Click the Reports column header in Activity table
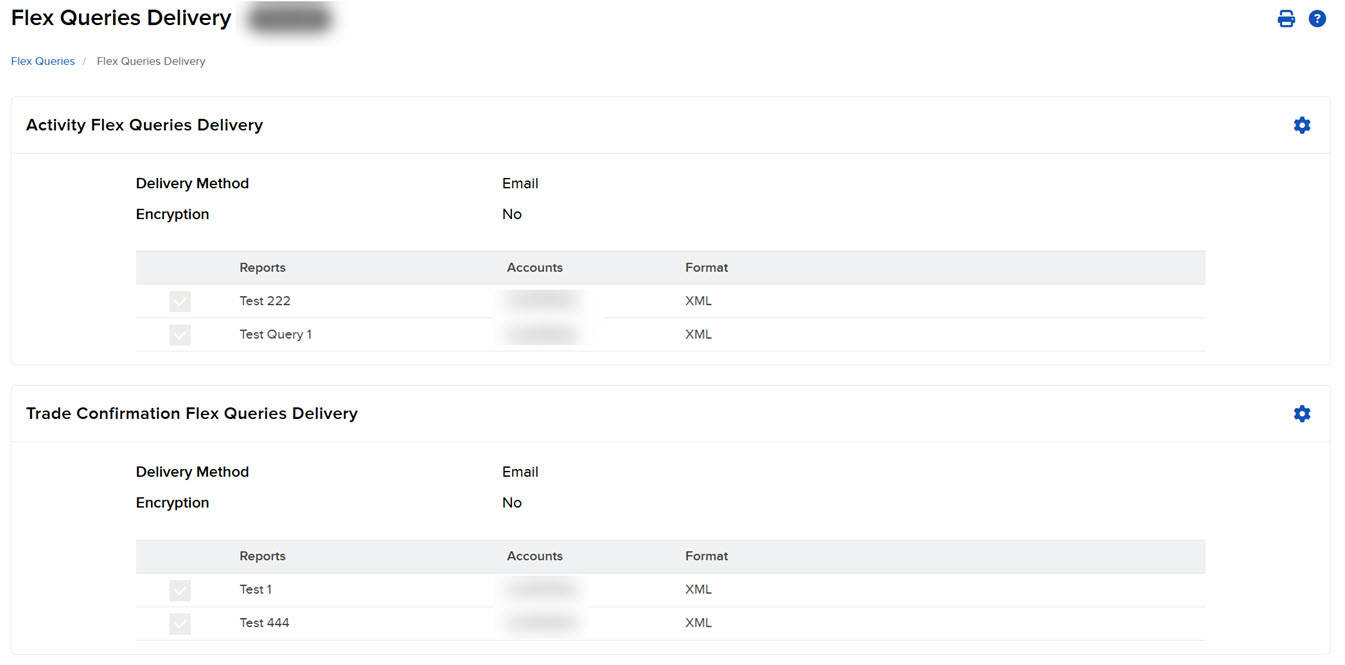1345x665 pixels. coord(262,267)
